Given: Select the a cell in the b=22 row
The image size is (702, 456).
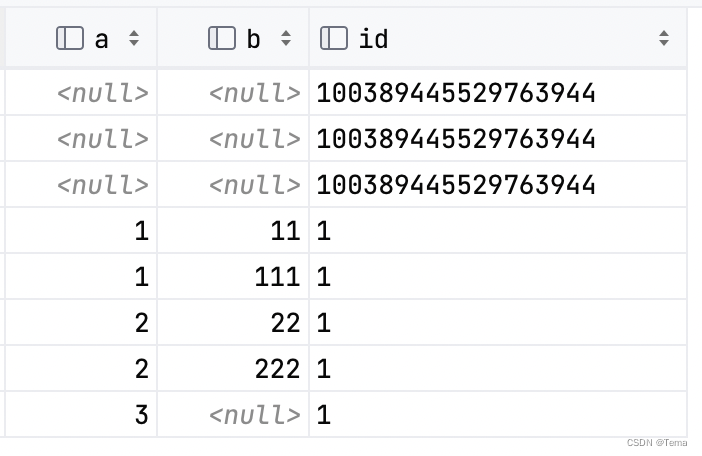Looking at the screenshot, I should 81,323.
